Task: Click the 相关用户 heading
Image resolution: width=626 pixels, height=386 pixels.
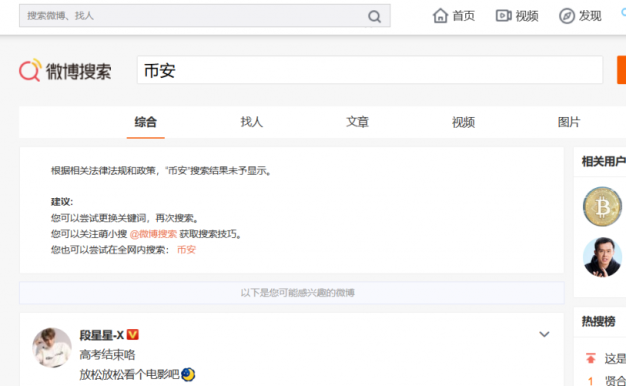Action: pyautogui.click(x=604, y=162)
